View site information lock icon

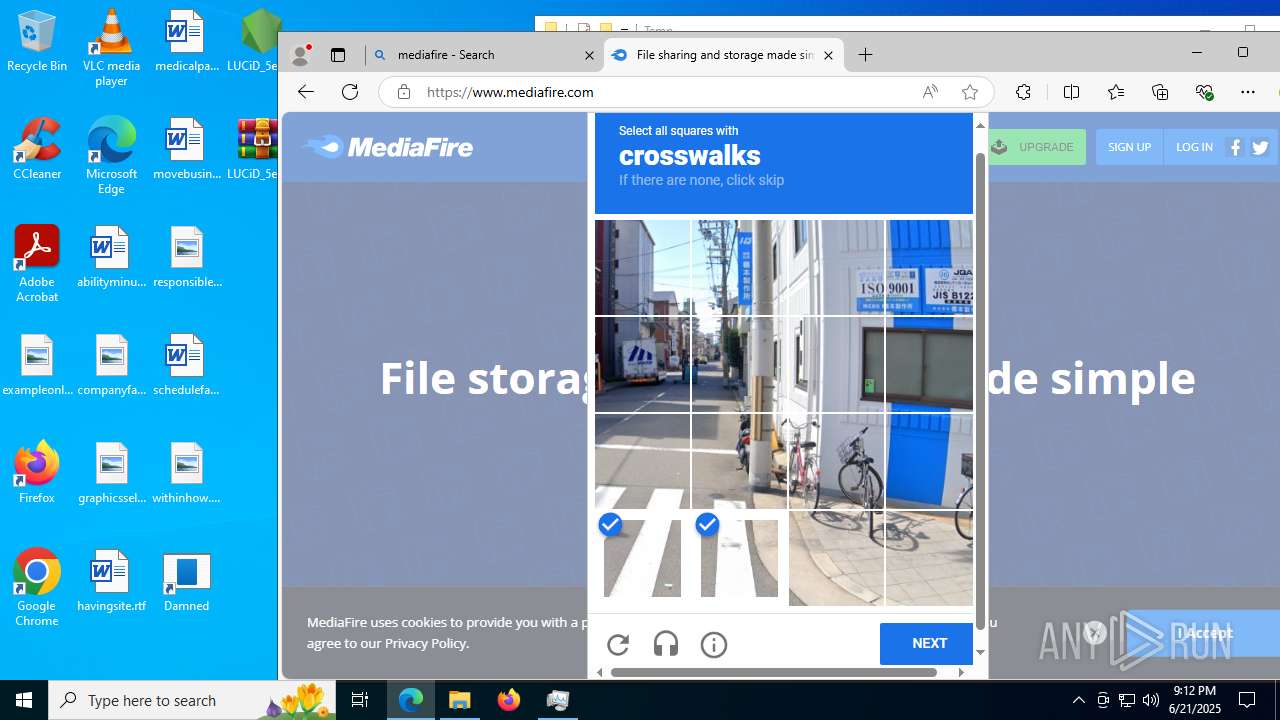pos(404,92)
